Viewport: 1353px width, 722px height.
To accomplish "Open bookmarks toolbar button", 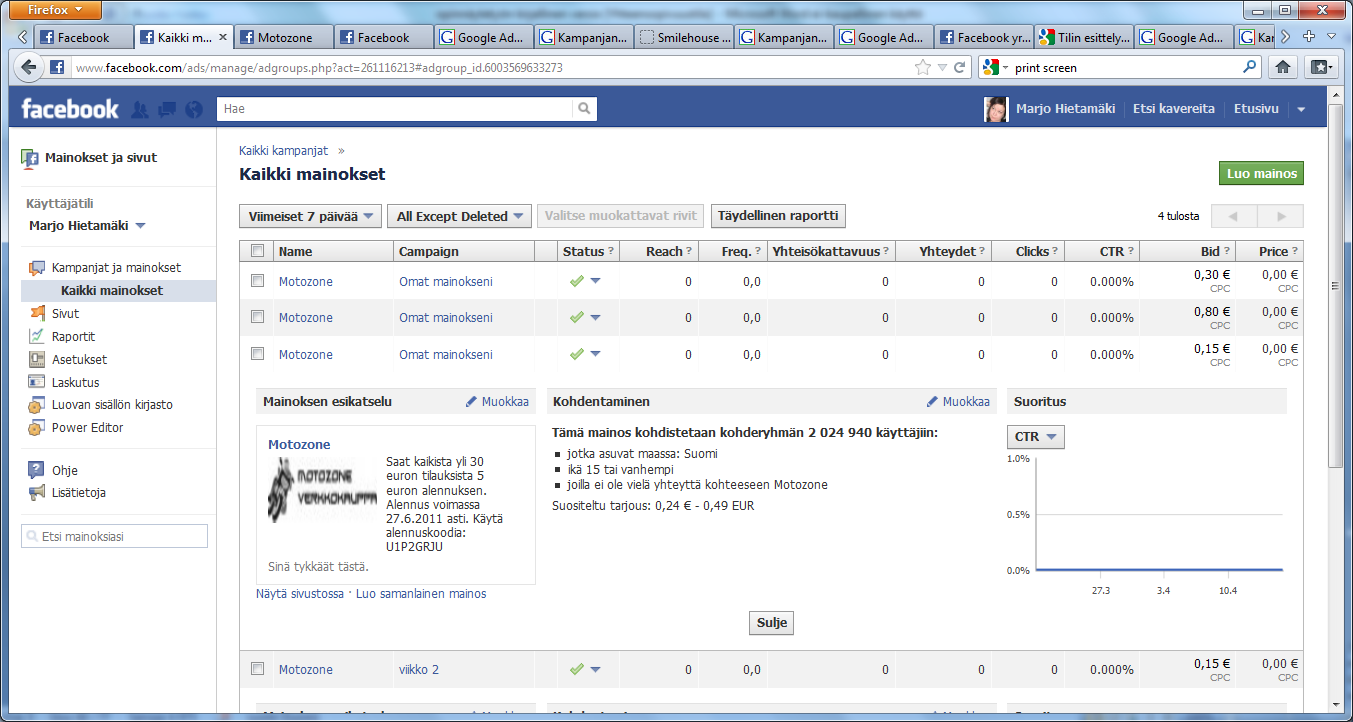I will (1322, 68).
